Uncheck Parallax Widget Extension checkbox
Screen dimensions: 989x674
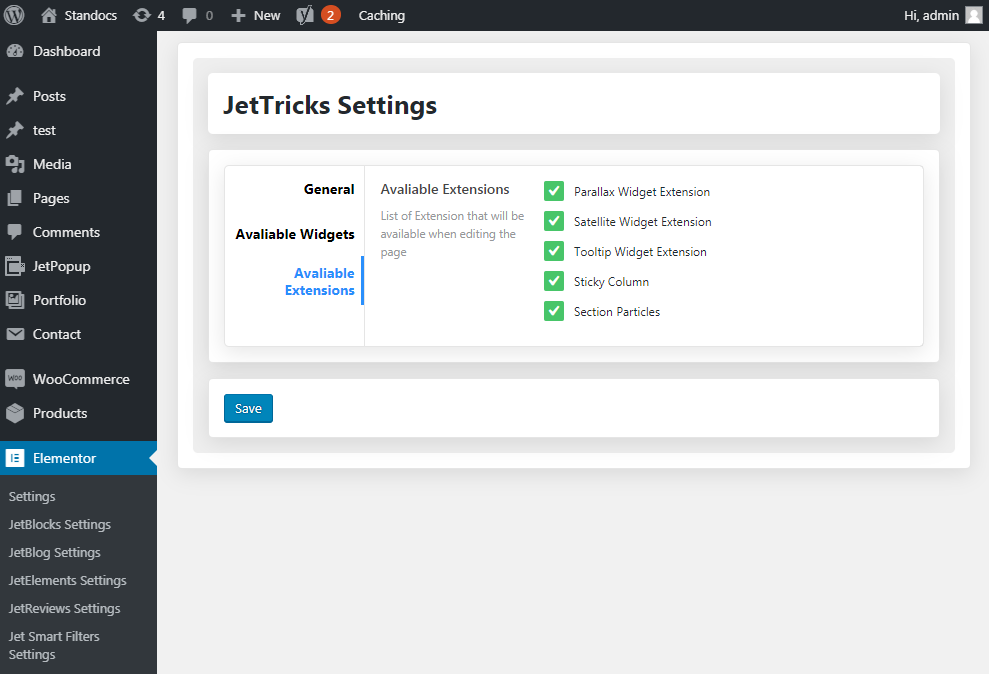[x=554, y=191]
